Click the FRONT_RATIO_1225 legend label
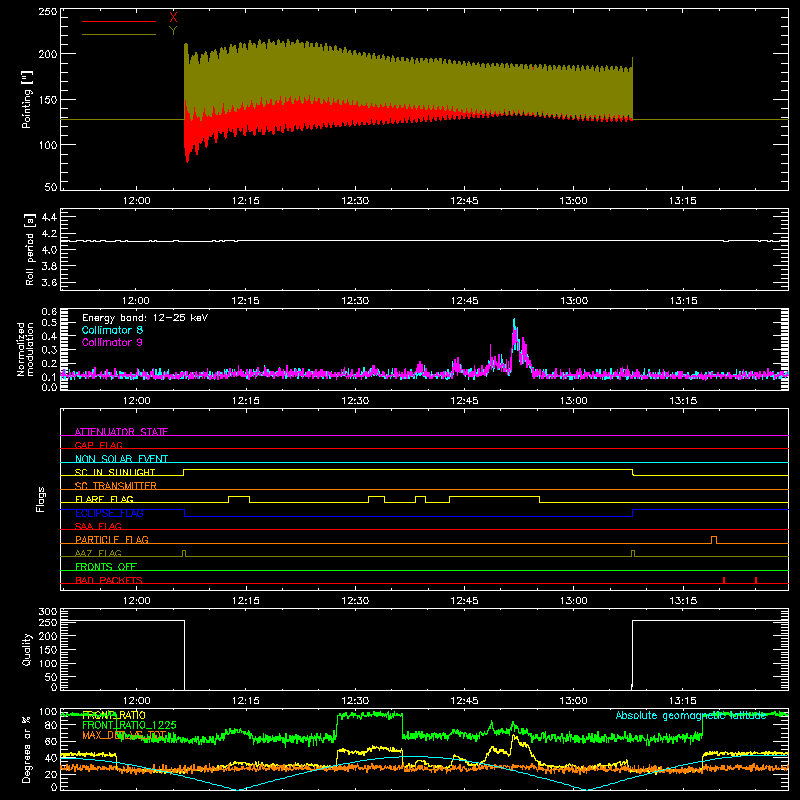The width and height of the screenshot is (800, 800). (x=129, y=725)
